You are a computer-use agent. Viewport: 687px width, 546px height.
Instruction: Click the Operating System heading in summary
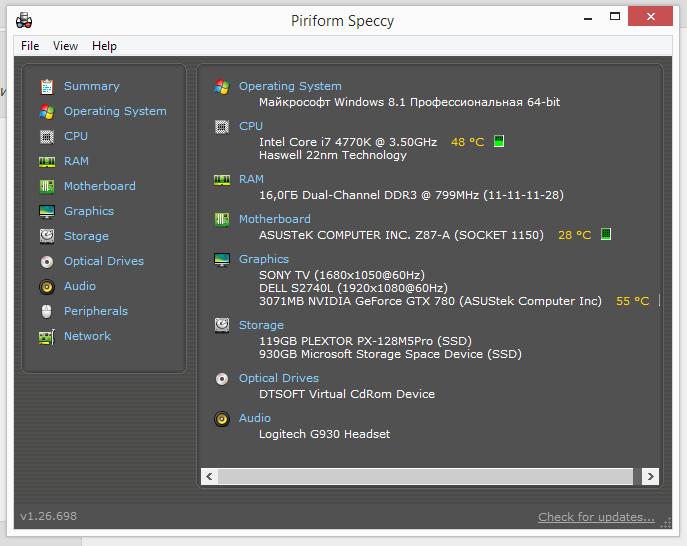pyautogui.click(x=290, y=86)
